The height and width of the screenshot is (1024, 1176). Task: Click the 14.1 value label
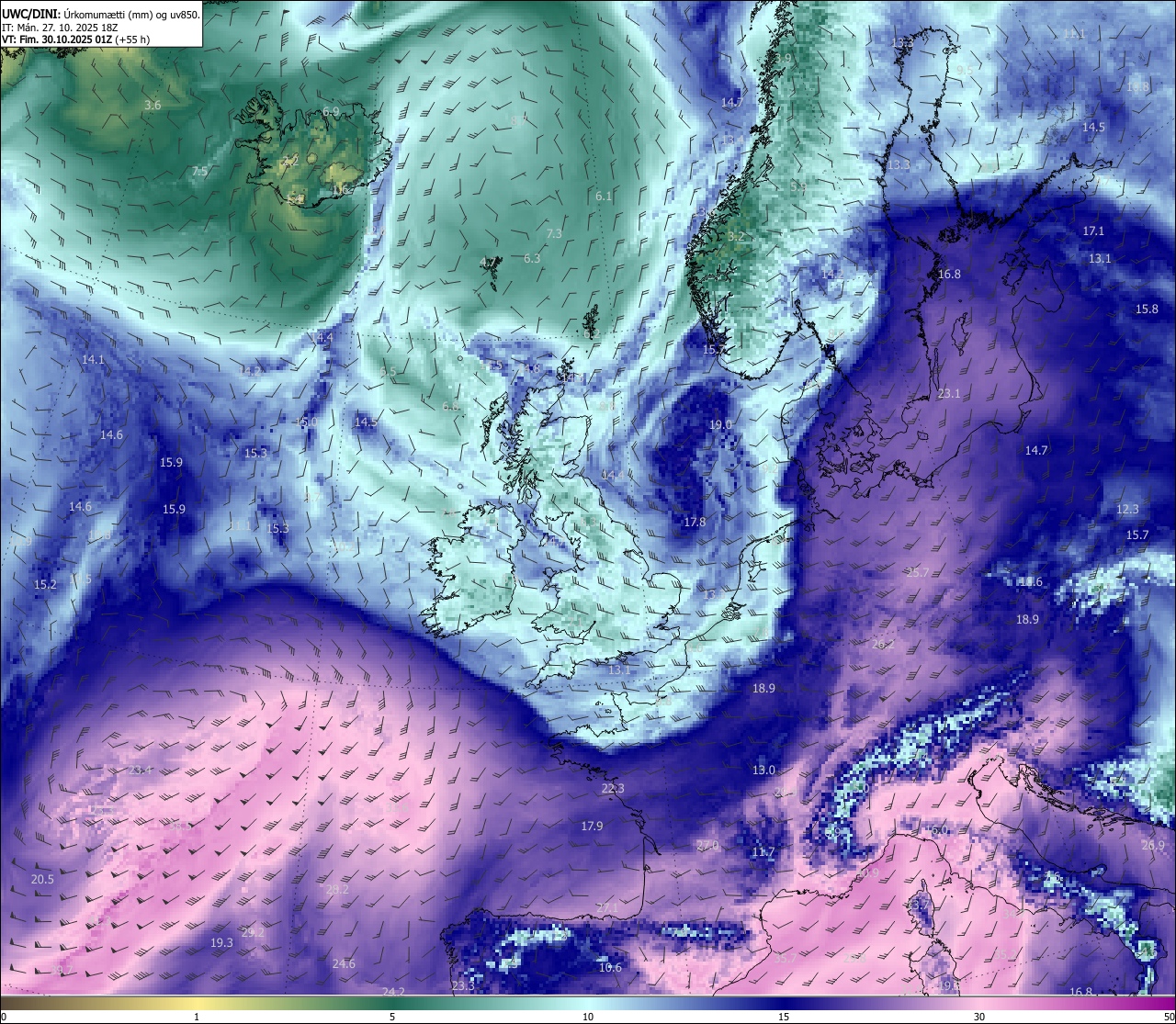pyautogui.click(x=93, y=360)
